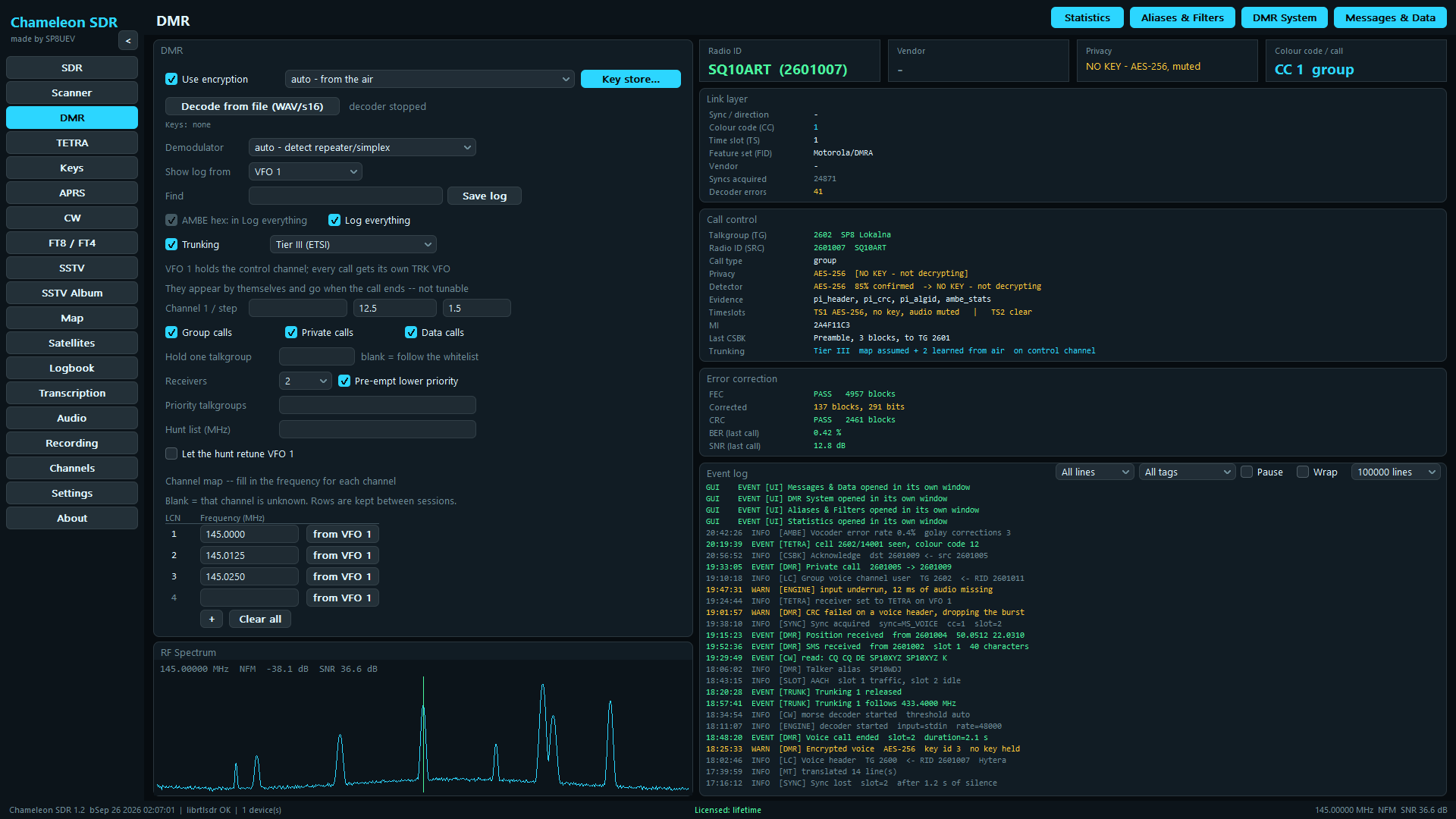Open the All tags filter dropdown
1456x819 pixels.
point(1188,472)
